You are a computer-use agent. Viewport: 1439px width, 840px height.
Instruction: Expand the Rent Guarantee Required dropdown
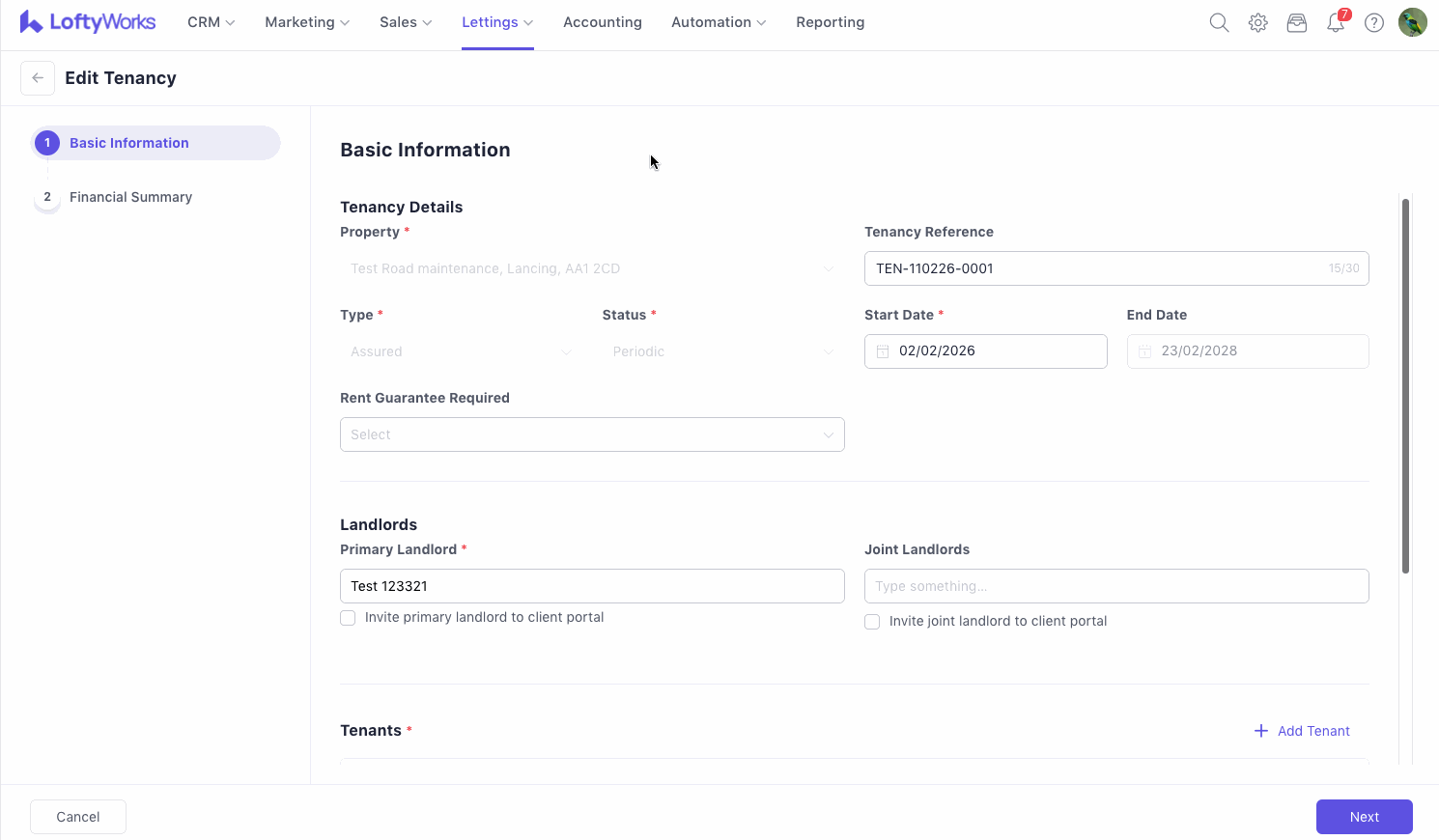[x=592, y=434]
